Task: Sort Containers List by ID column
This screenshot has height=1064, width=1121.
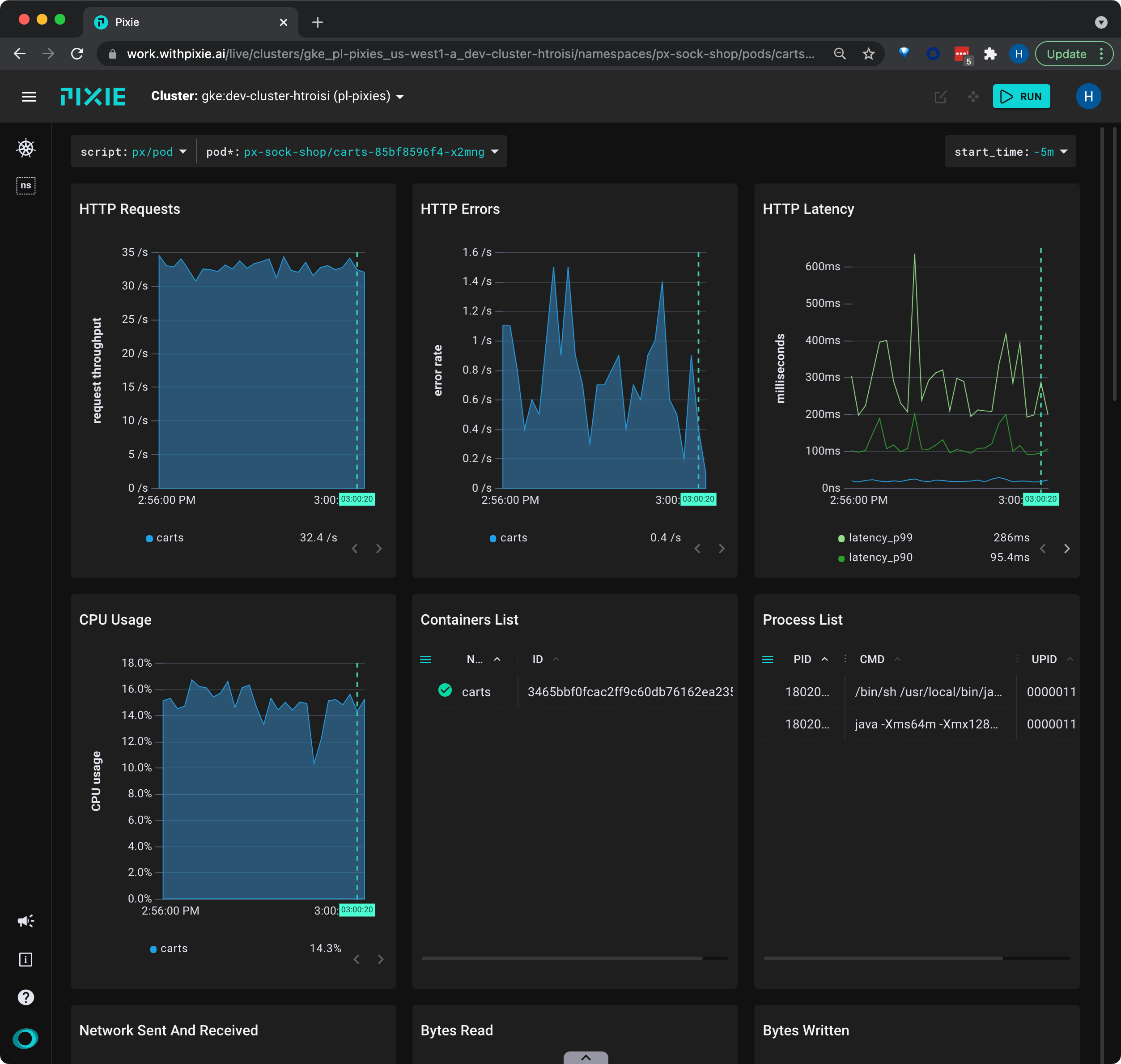Action: click(538, 659)
